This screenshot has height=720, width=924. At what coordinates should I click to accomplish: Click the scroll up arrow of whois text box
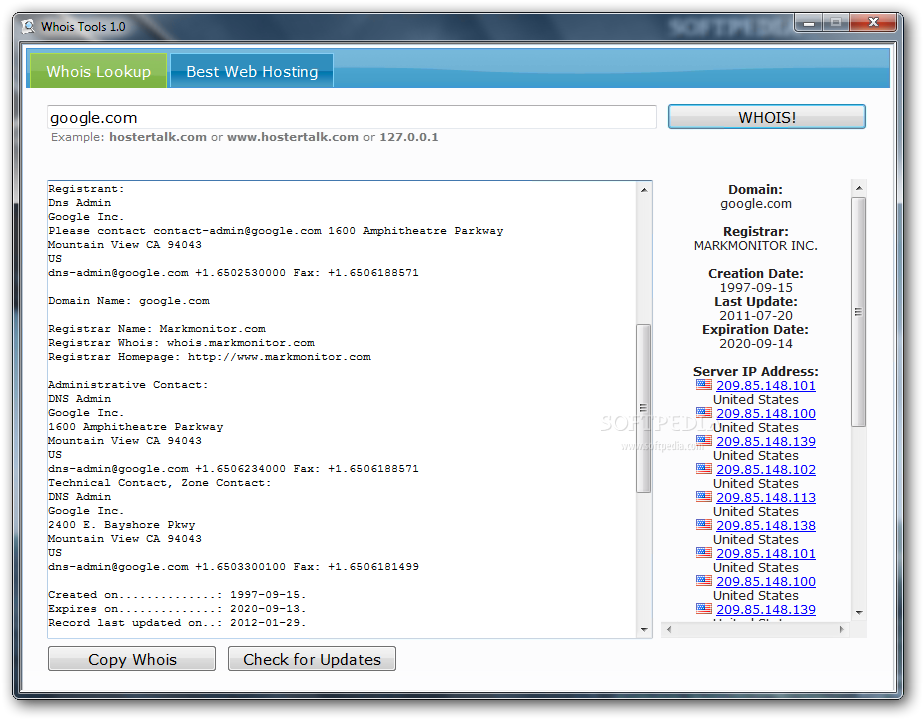click(644, 190)
